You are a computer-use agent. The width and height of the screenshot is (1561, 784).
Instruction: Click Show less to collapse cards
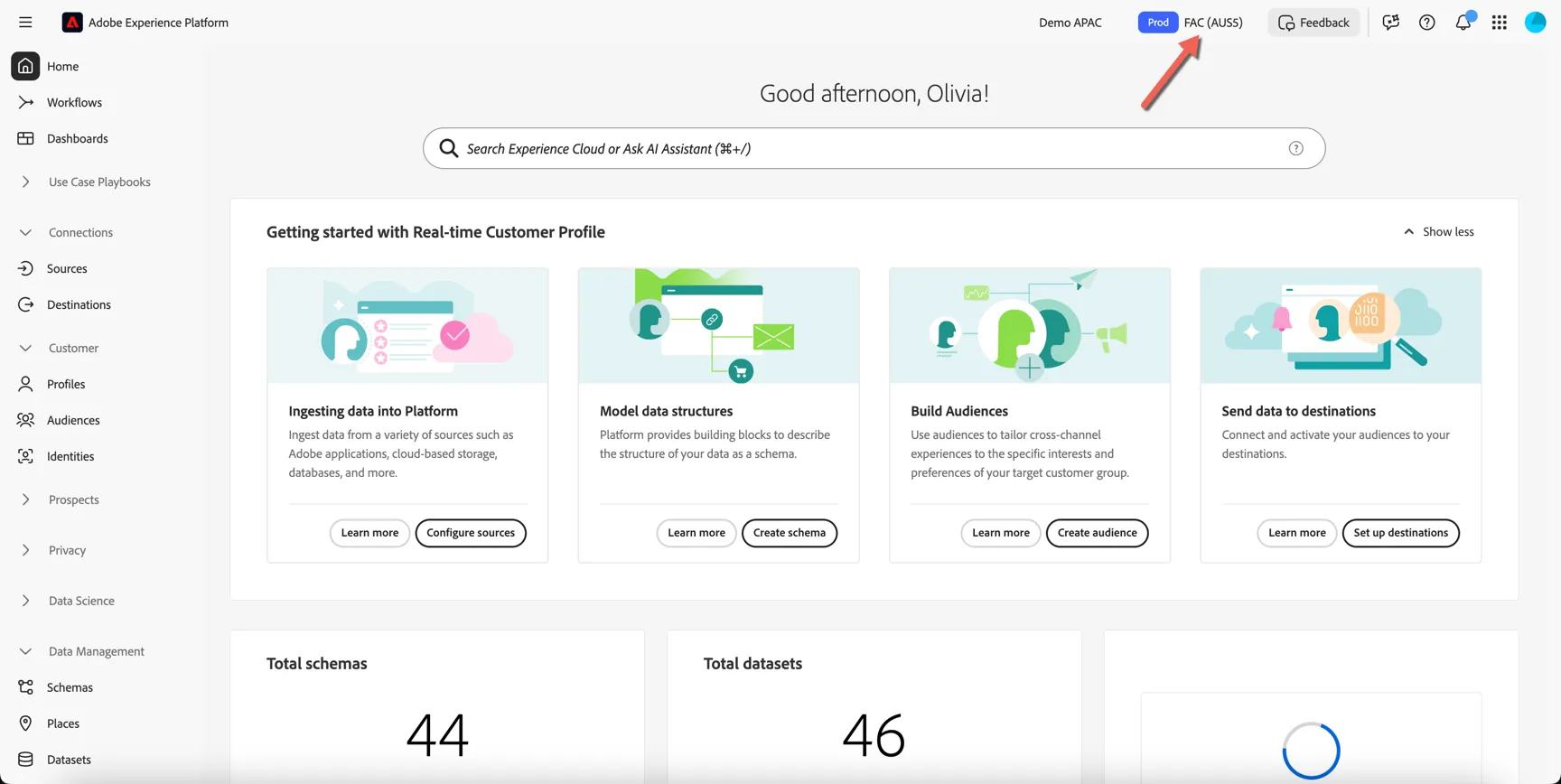1438,232
